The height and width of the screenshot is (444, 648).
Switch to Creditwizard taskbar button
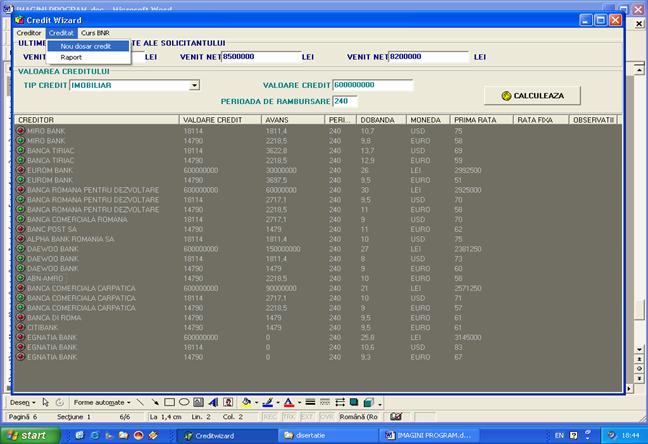click(227, 435)
